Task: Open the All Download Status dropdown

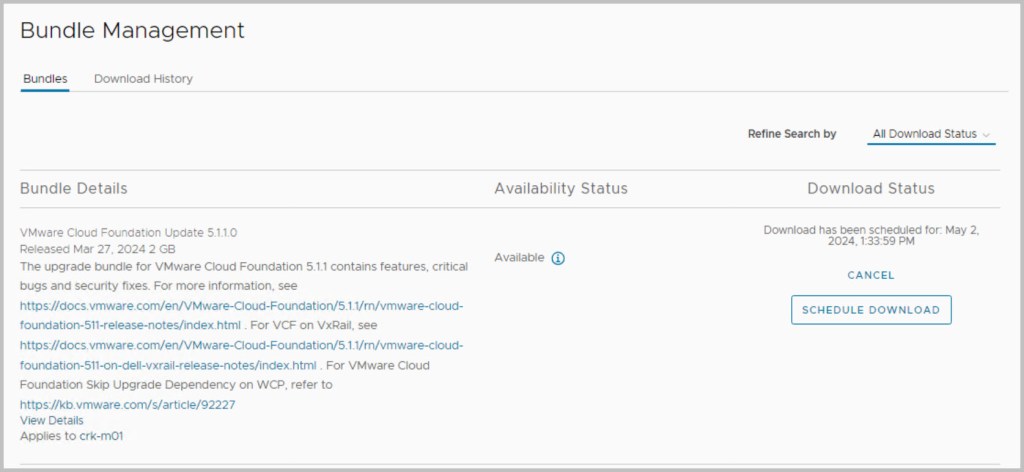Action: pyautogui.click(x=931, y=134)
